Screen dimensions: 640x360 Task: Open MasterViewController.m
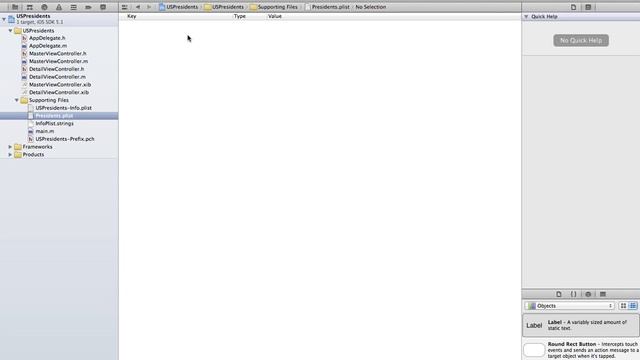58,61
